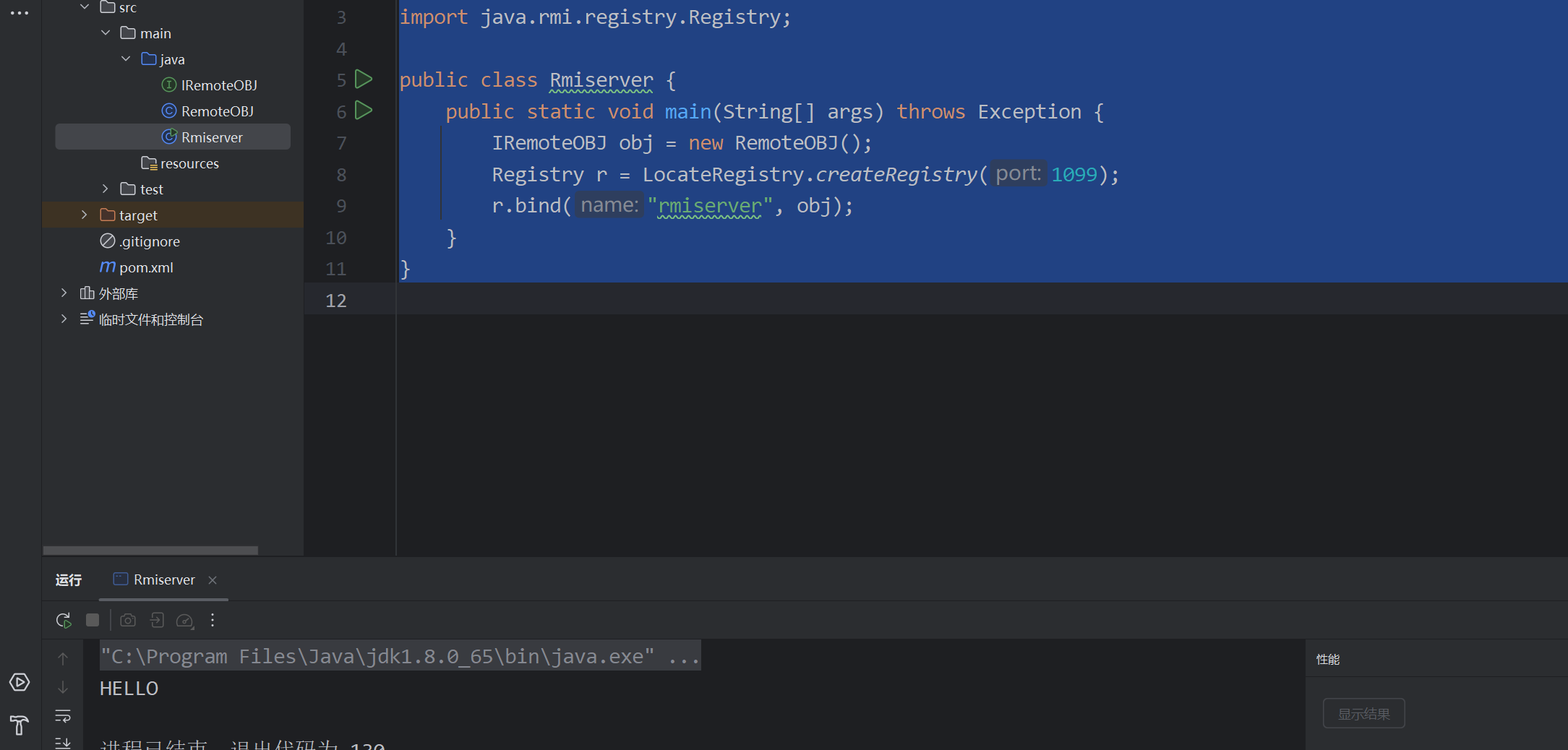Image resolution: width=1568 pixels, height=750 pixels.
Task: Click the profiler gauge icon in run toolbar
Action: pos(184,620)
